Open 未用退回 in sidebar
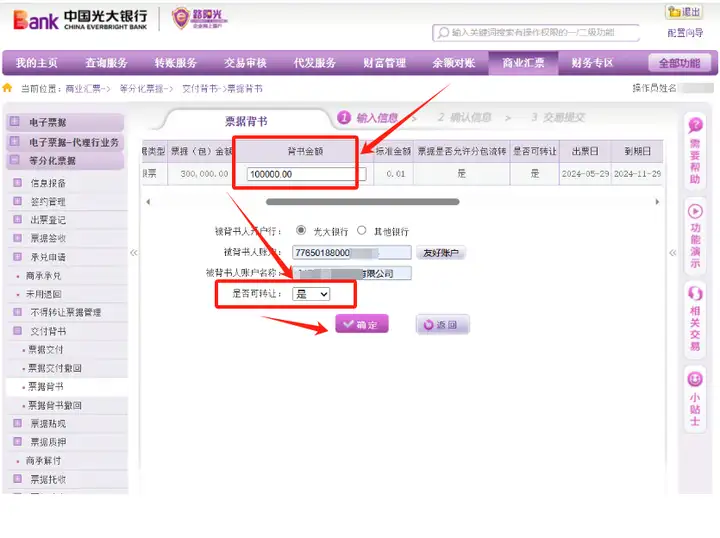The height and width of the screenshot is (538, 720). (44, 294)
